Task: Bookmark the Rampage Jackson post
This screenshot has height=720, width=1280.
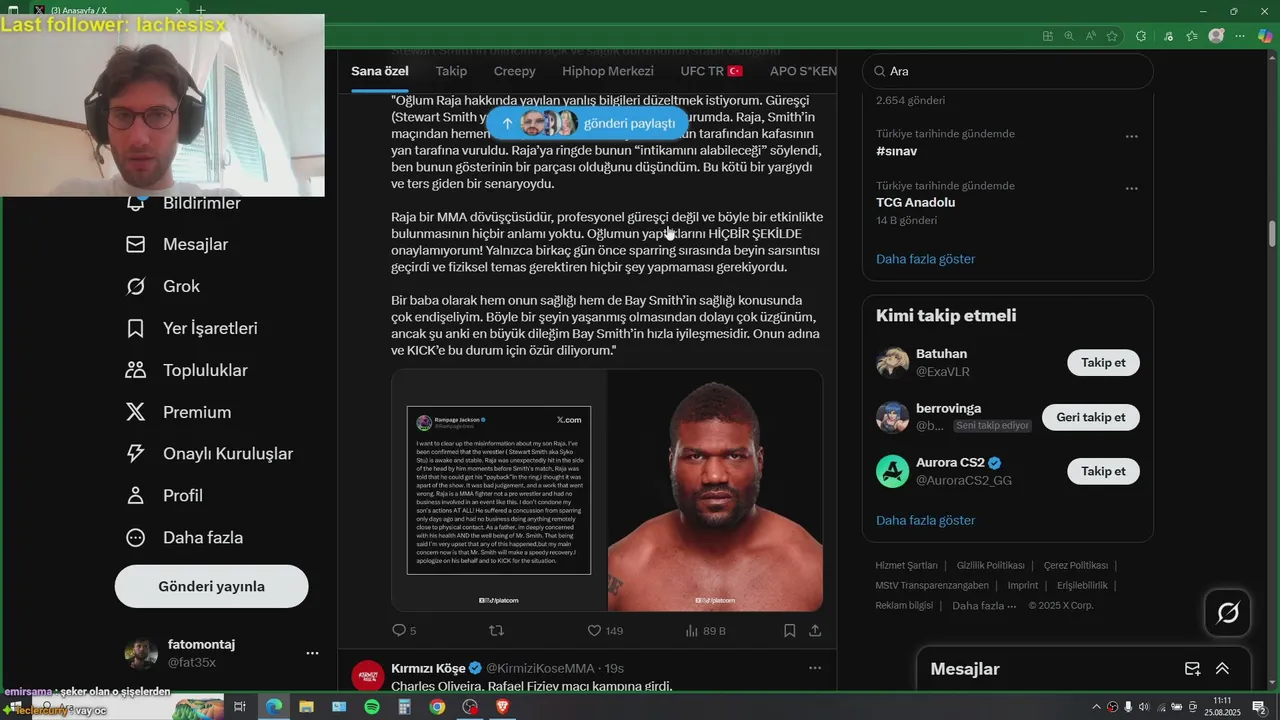Action: click(x=789, y=630)
